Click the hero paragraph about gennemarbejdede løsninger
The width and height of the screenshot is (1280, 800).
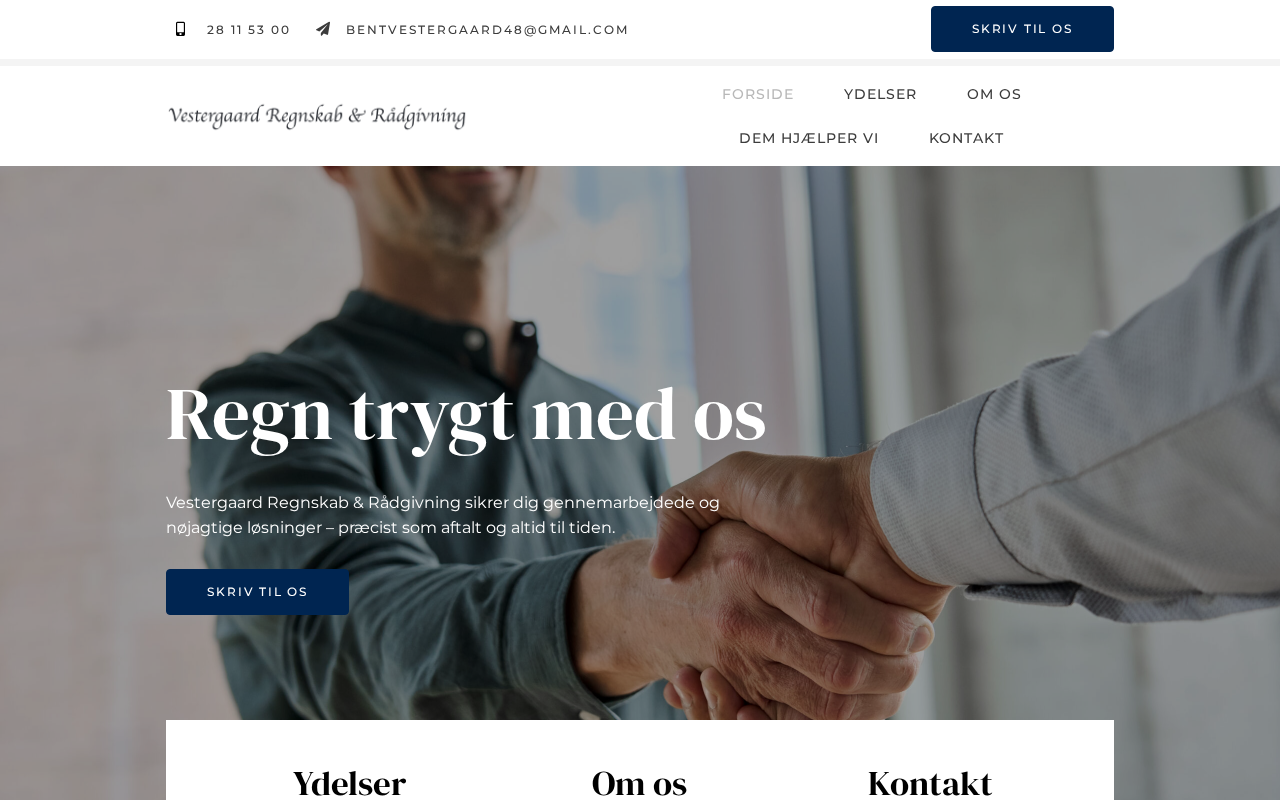click(x=443, y=515)
